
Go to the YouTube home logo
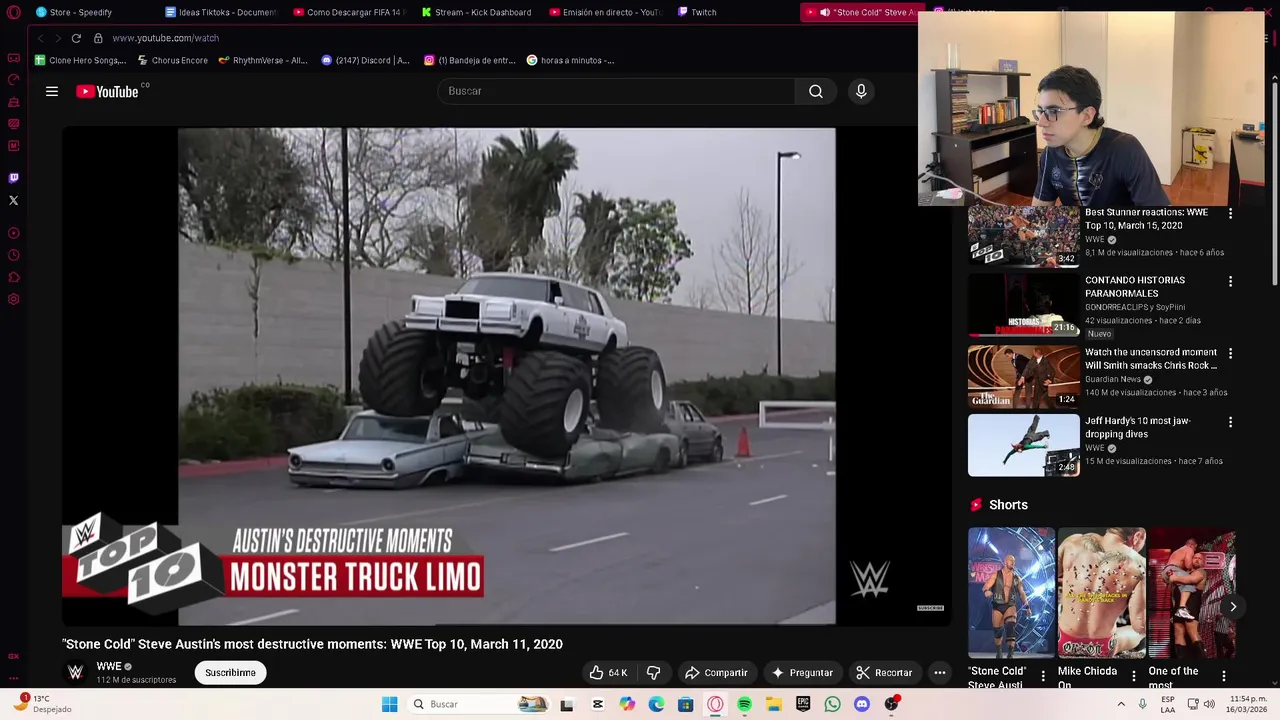pyautogui.click(x=107, y=91)
